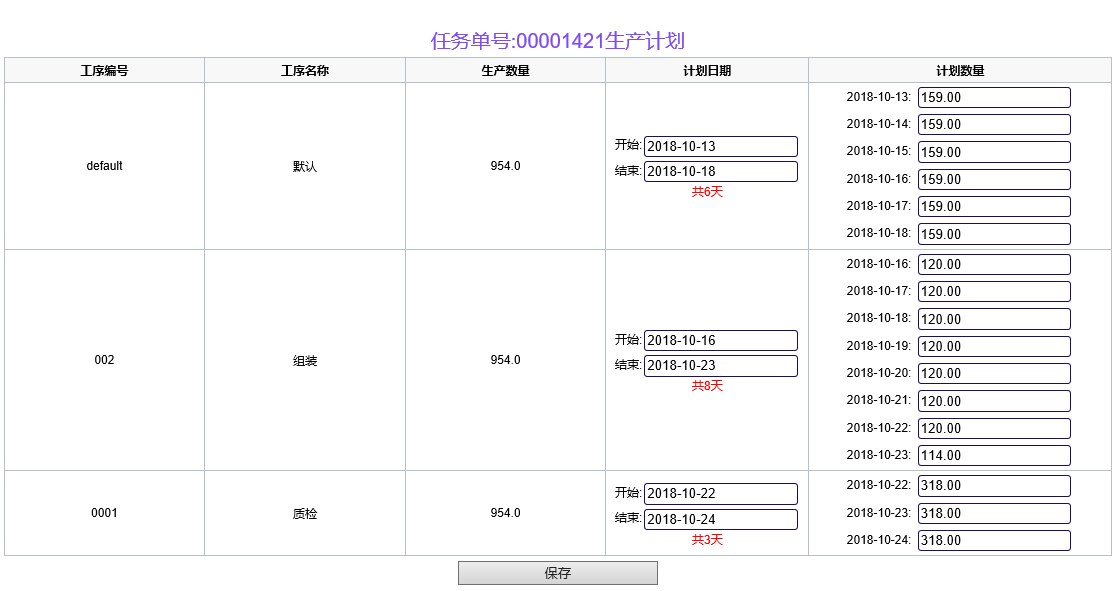This screenshot has height=591, width=1116.
Task: Select the 结束 date field showing 2018-10-24
Action: pos(720,519)
